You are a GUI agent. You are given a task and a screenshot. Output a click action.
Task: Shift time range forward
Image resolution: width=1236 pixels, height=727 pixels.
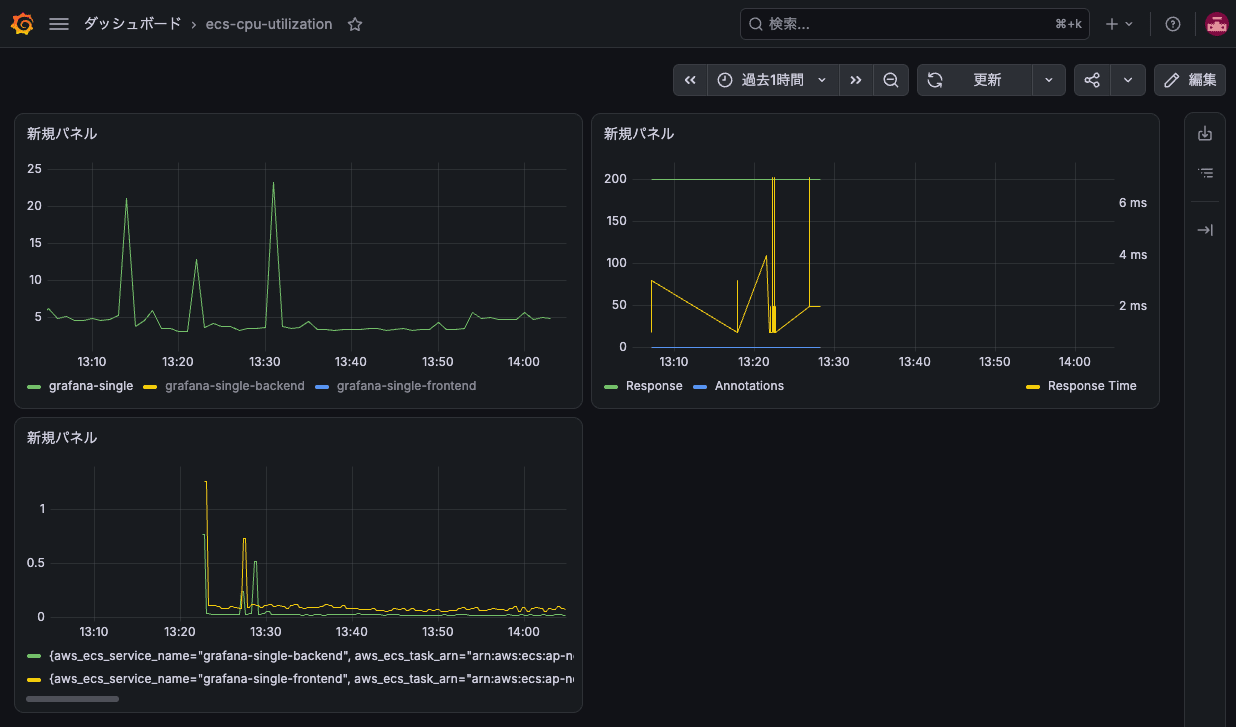click(856, 80)
